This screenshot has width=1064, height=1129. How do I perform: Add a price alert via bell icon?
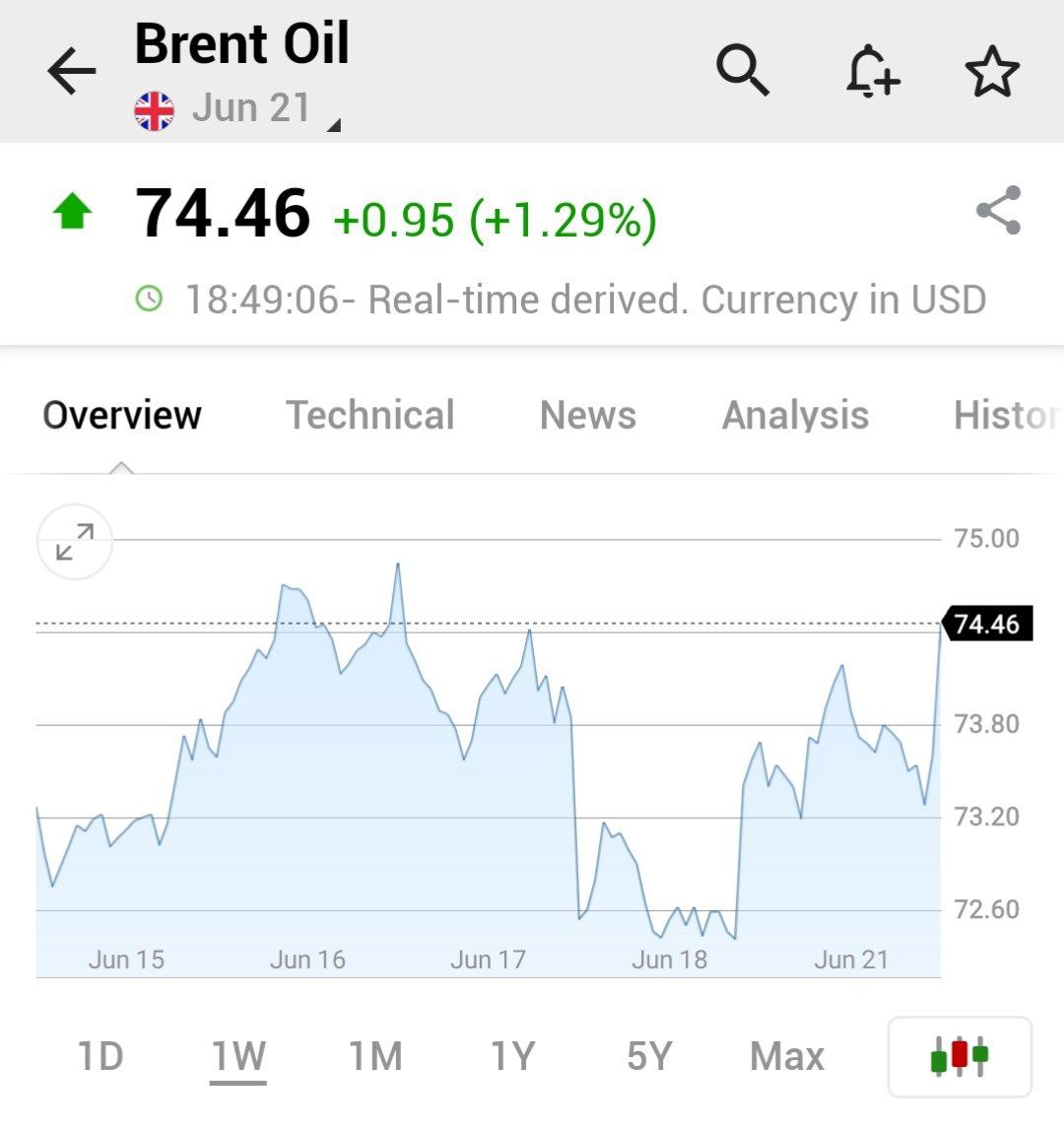coord(873,71)
